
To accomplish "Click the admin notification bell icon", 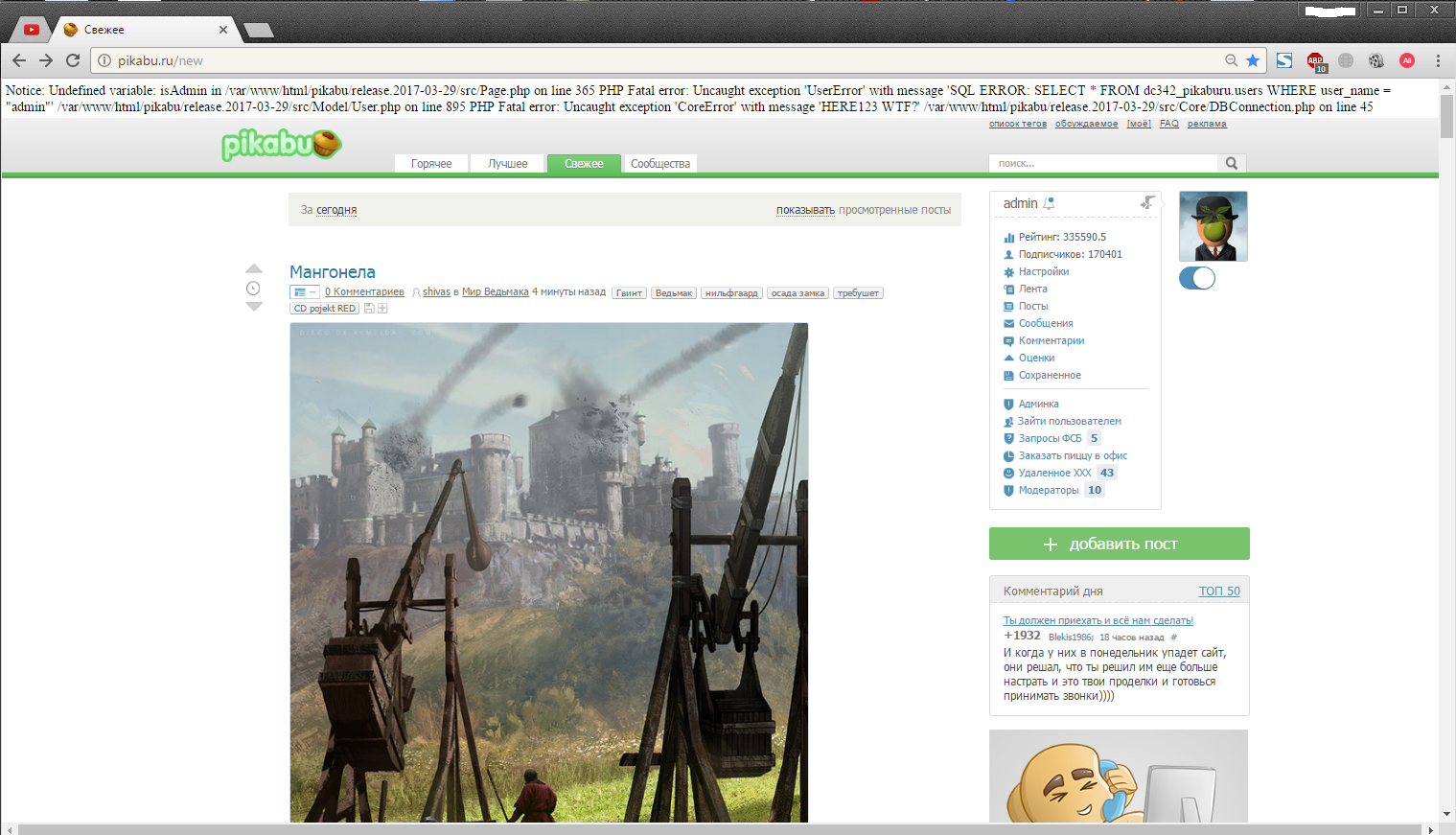I will tap(1050, 203).
